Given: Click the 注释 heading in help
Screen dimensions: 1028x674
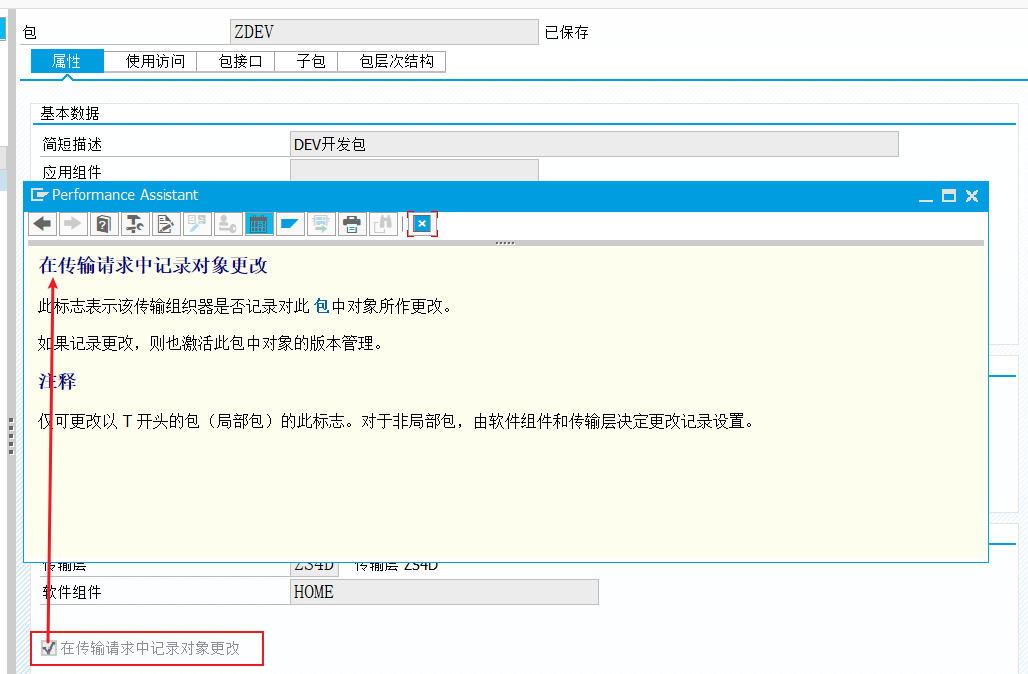Looking at the screenshot, I should point(58,382).
